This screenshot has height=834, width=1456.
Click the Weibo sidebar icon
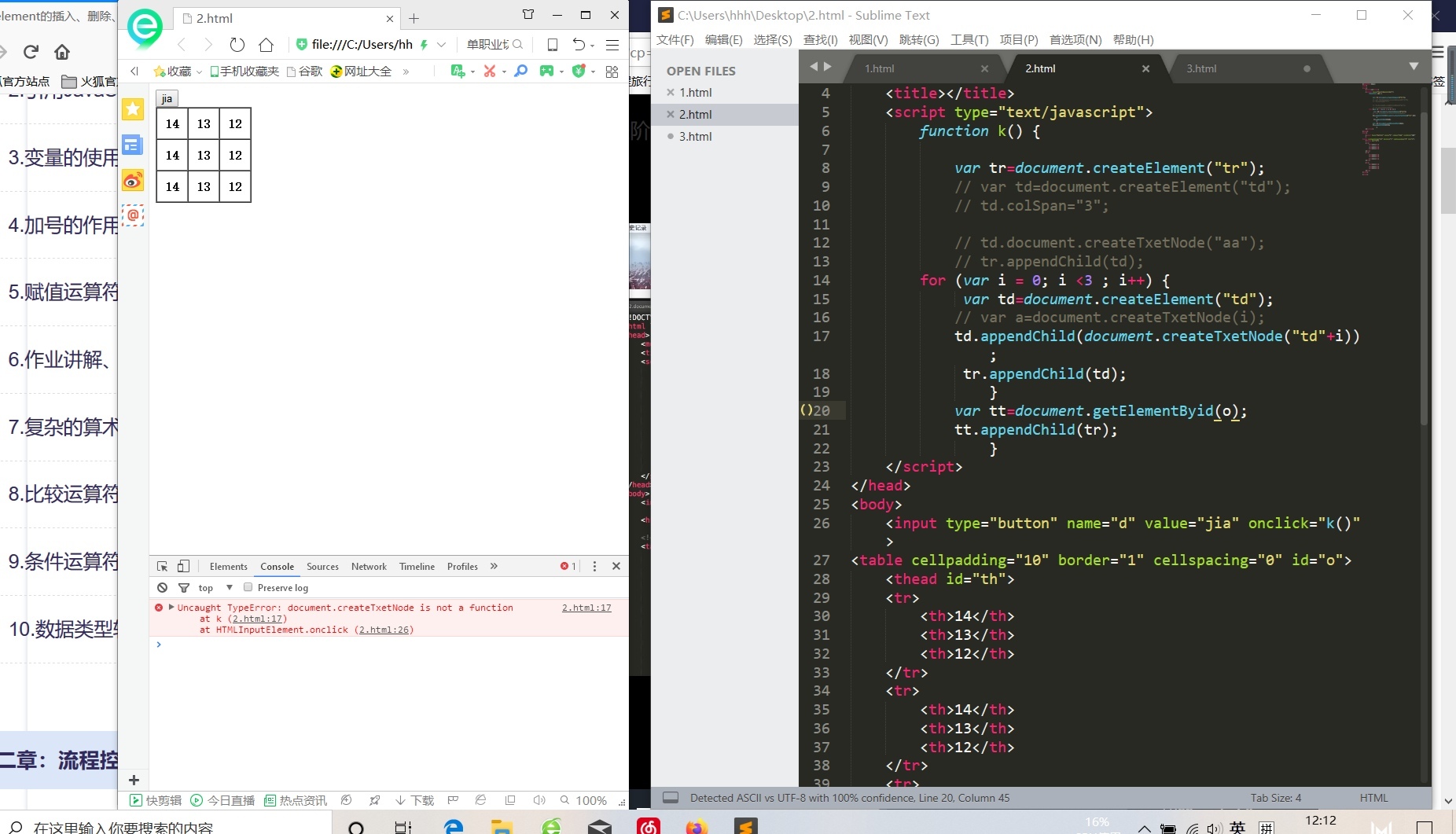(x=133, y=181)
